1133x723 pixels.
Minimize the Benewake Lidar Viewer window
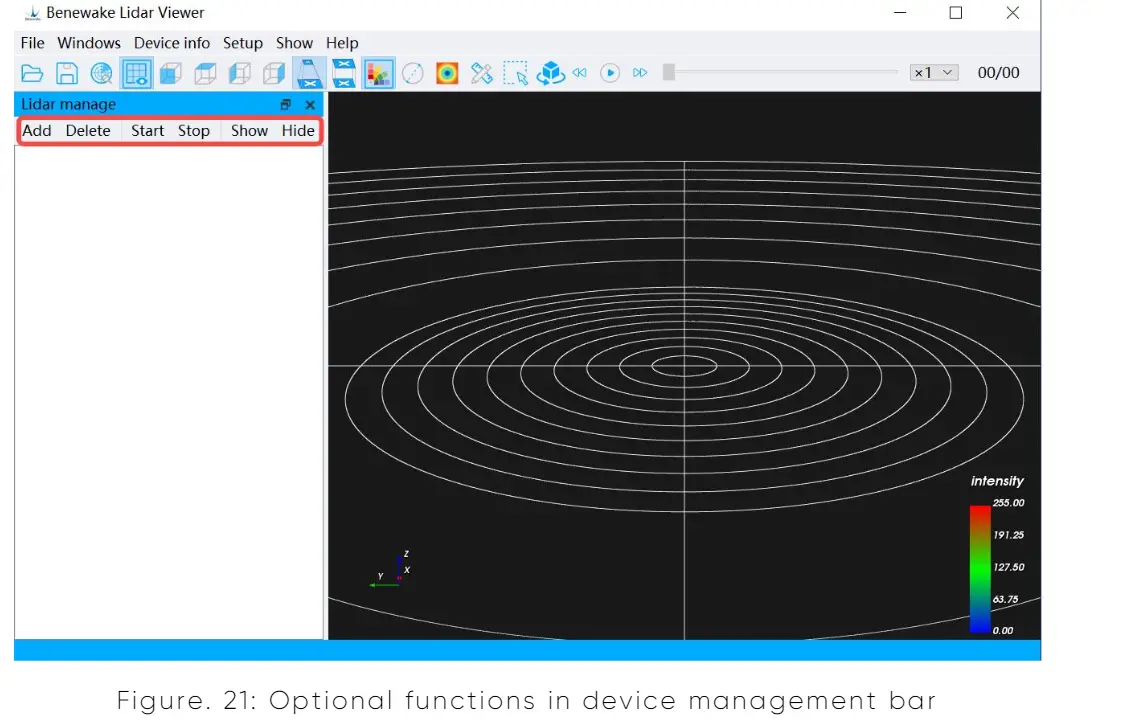pyautogui.click(x=900, y=13)
